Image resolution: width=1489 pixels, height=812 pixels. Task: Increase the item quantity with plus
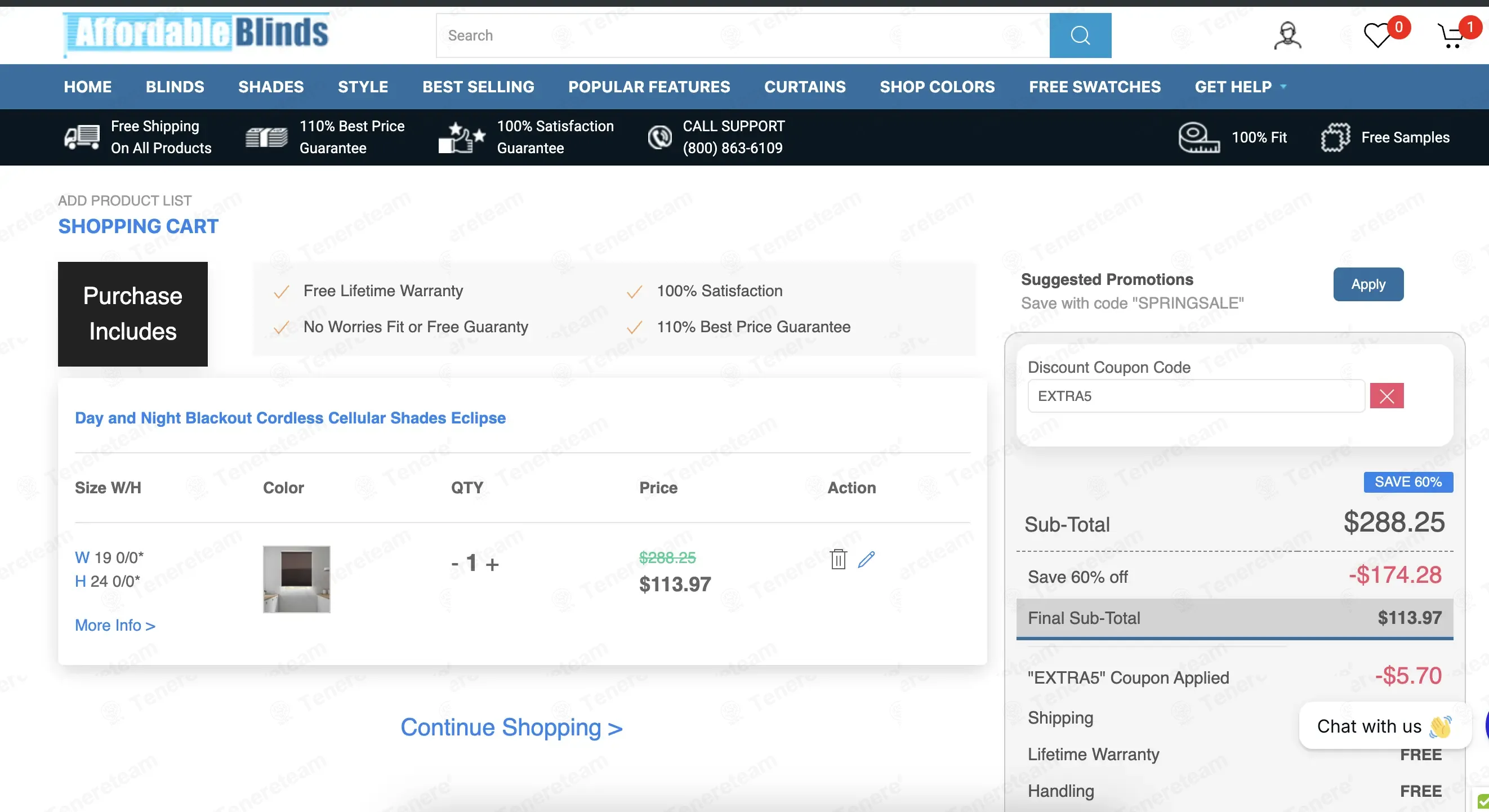click(x=492, y=564)
